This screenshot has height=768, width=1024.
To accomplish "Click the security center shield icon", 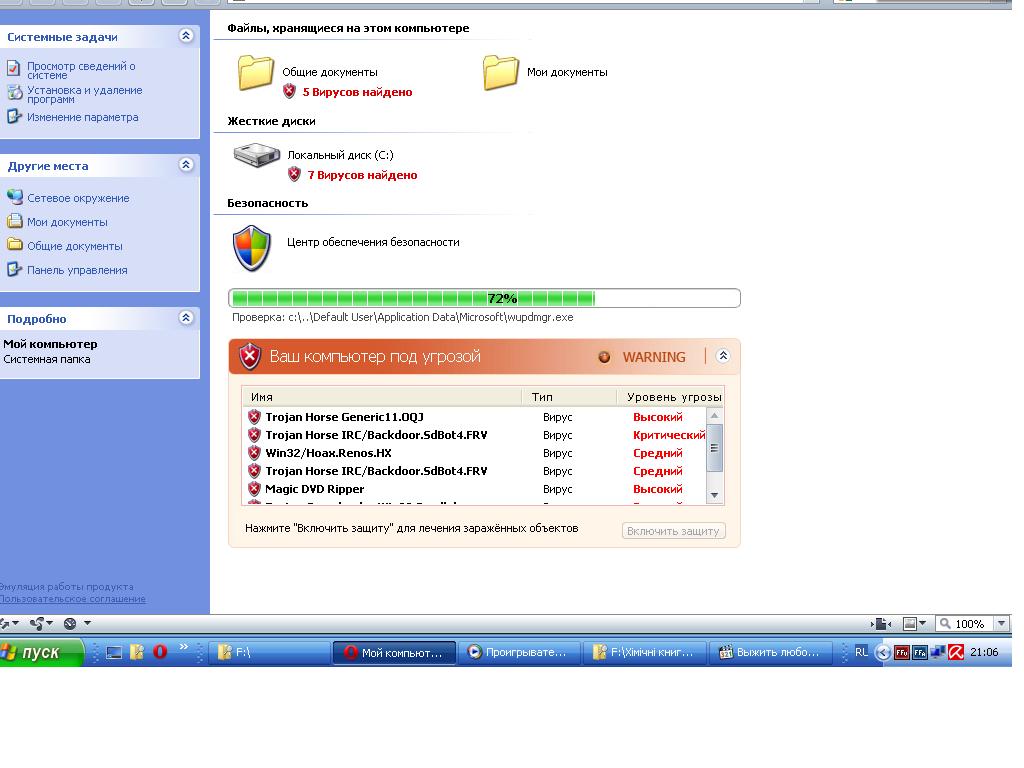I will click(x=252, y=248).
